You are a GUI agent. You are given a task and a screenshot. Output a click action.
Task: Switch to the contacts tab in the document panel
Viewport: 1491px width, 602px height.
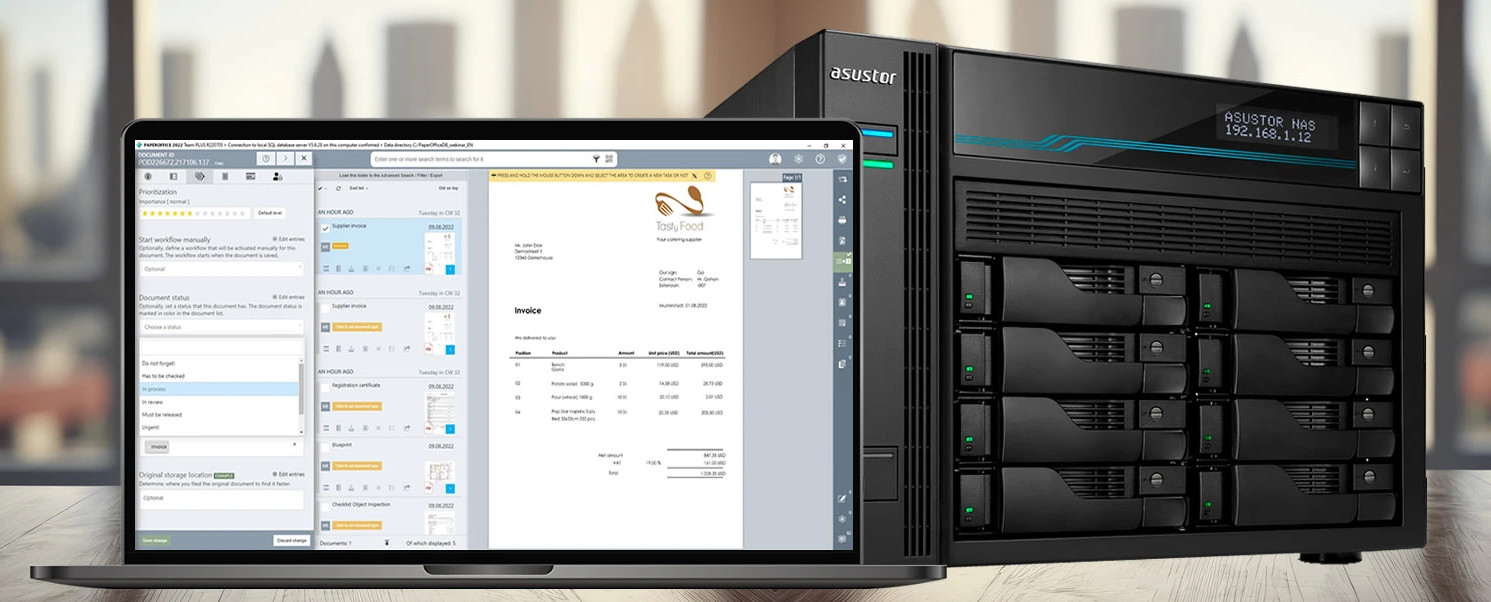(277, 177)
